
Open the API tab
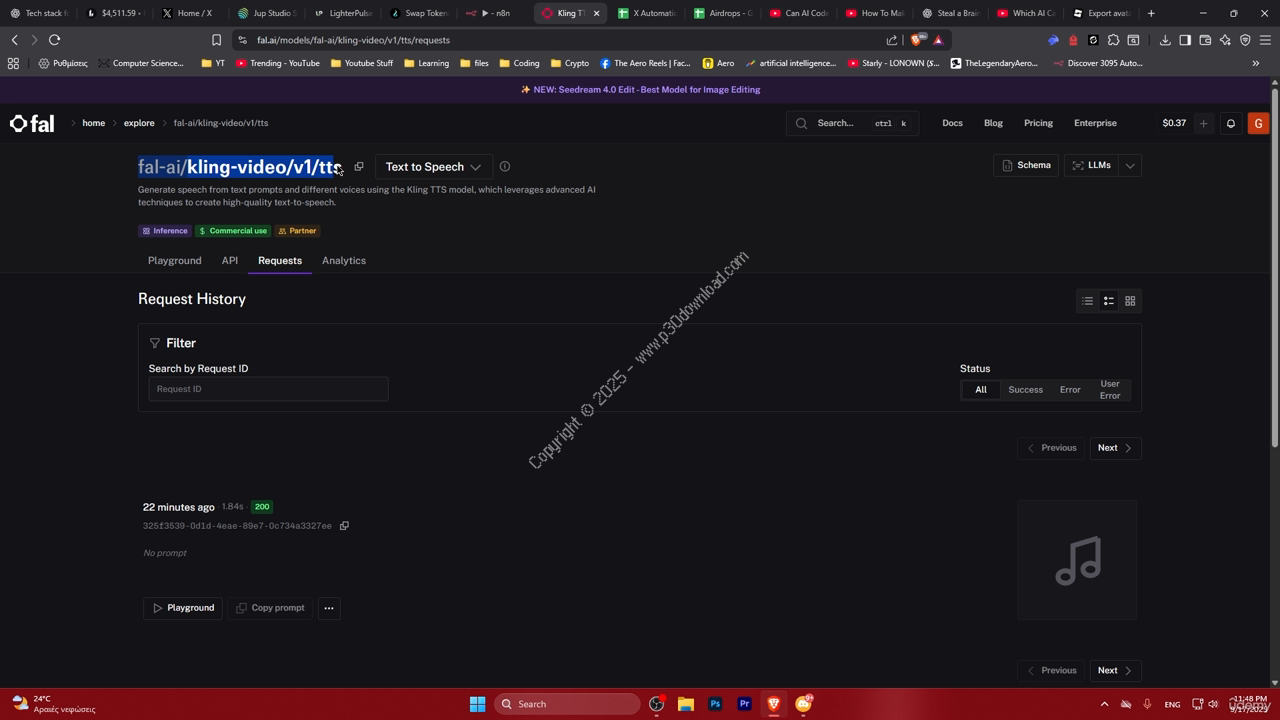point(230,261)
